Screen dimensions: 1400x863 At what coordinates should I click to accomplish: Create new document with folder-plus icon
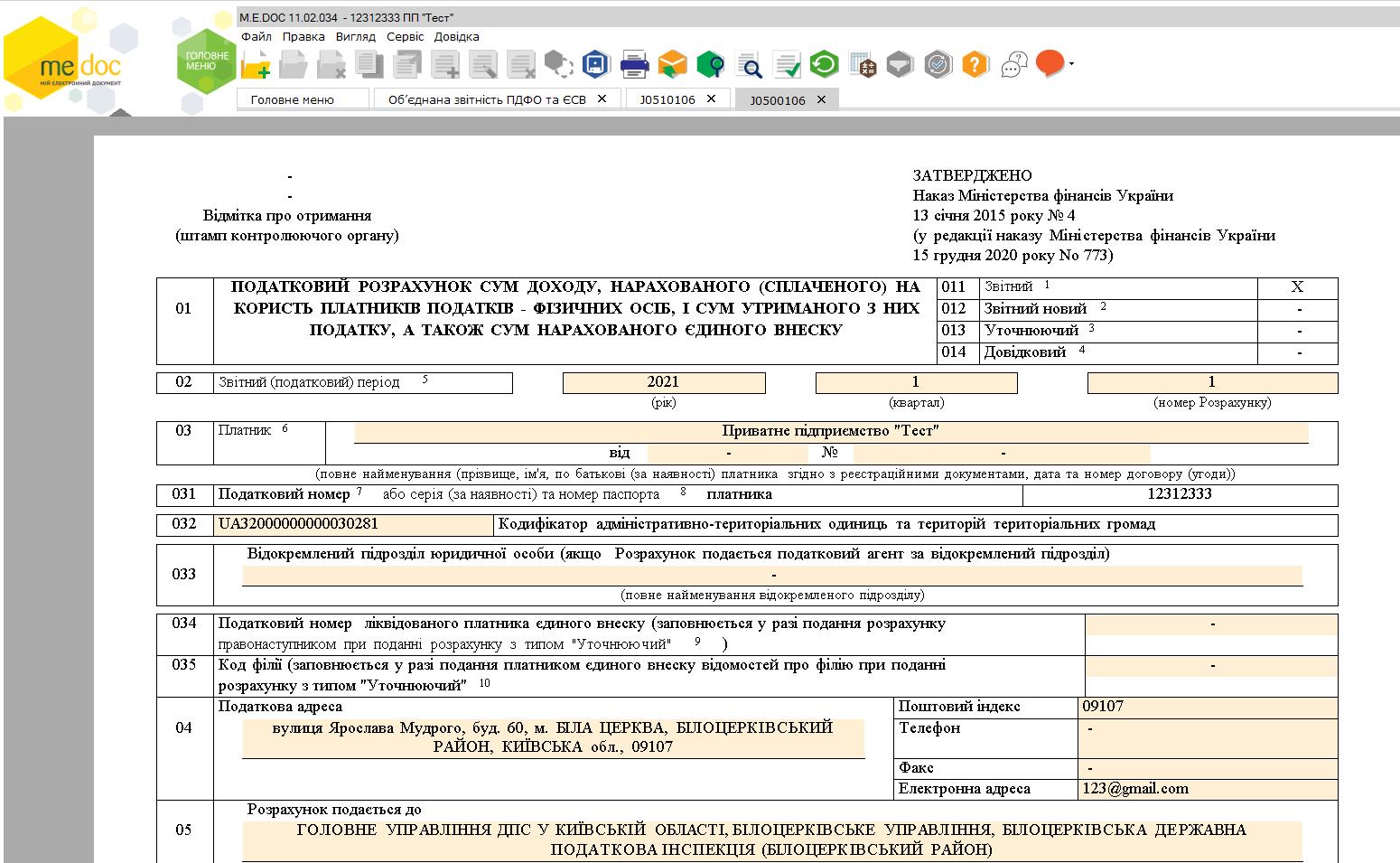[256, 64]
